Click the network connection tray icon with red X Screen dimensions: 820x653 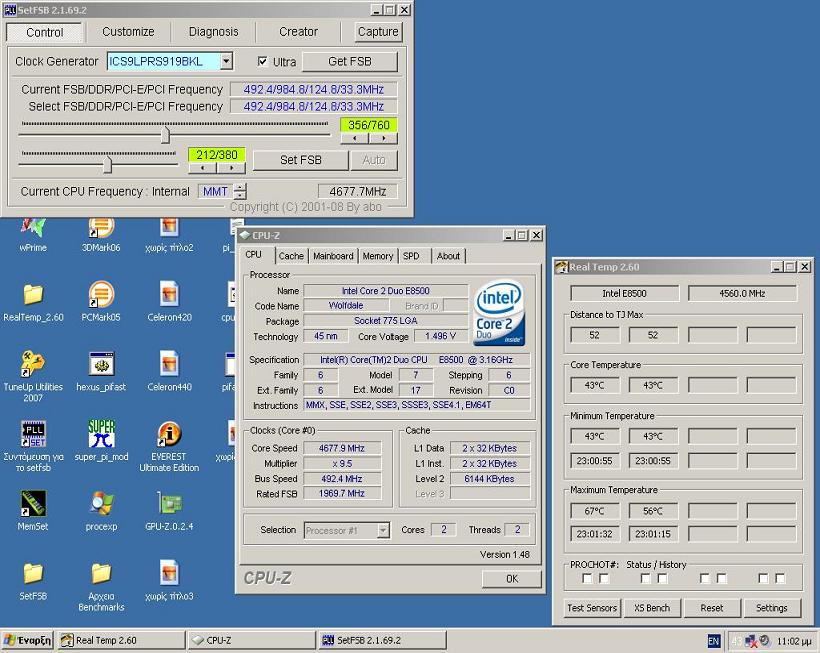pyautogui.click(x=751, y=640)
